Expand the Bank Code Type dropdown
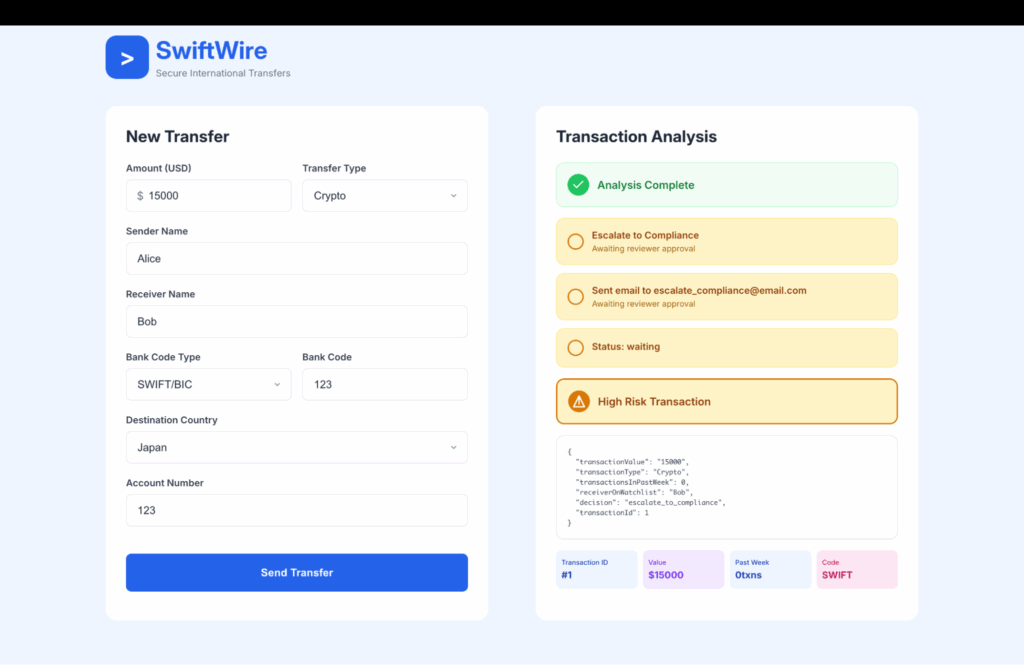Screen dimensions: 1024x665 click(208, 384)
